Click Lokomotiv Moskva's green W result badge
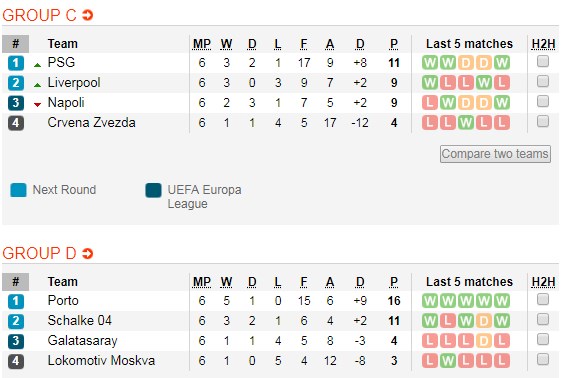This screenshot has height=378, width=566. pyautogui.click(x=448, y=361)
